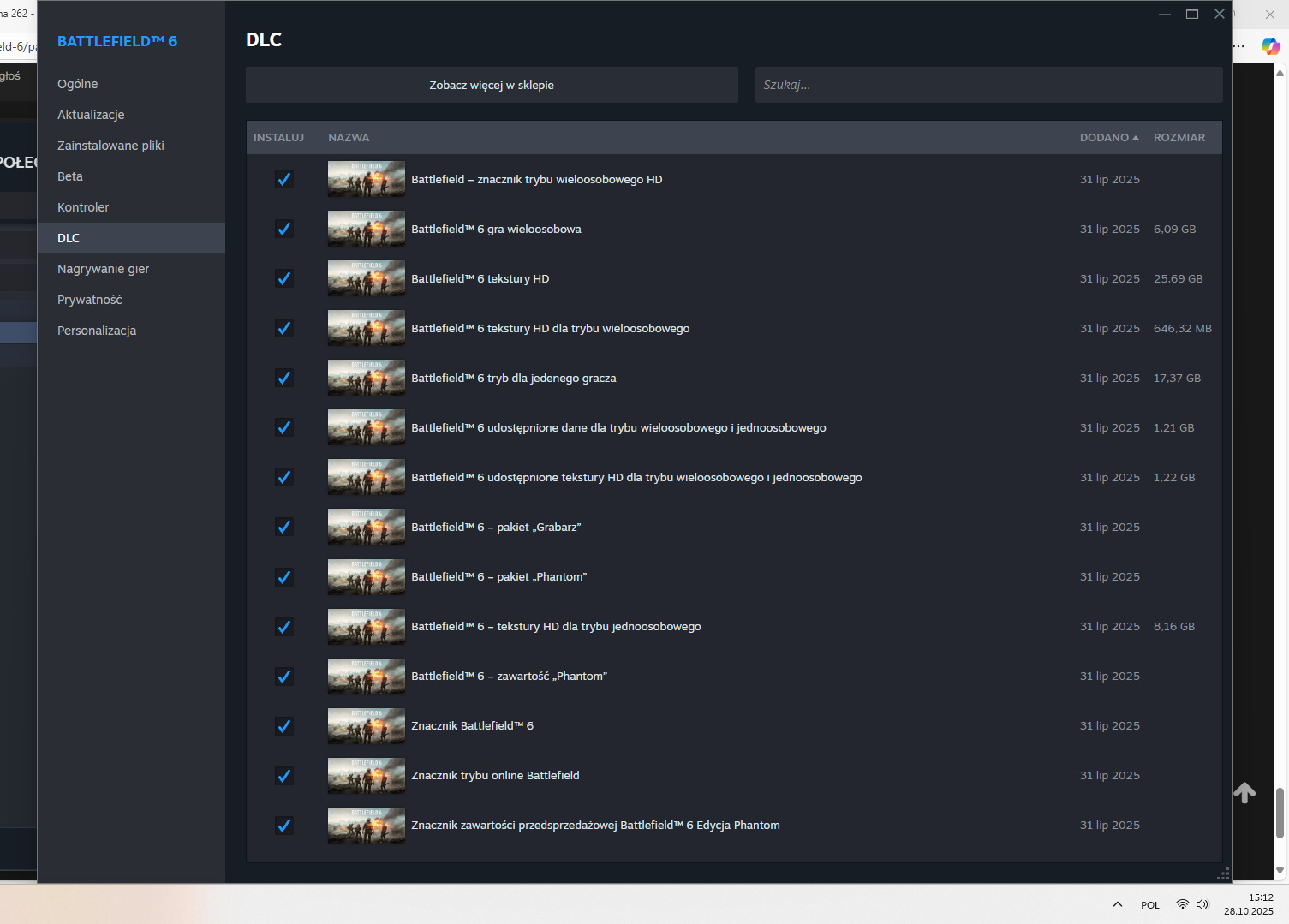This screenshot has height=924, width=1289.
Task: Uncheck install for Battlefield – znacznik trybu wieloosobowego HD
Action: pos(284,179)
